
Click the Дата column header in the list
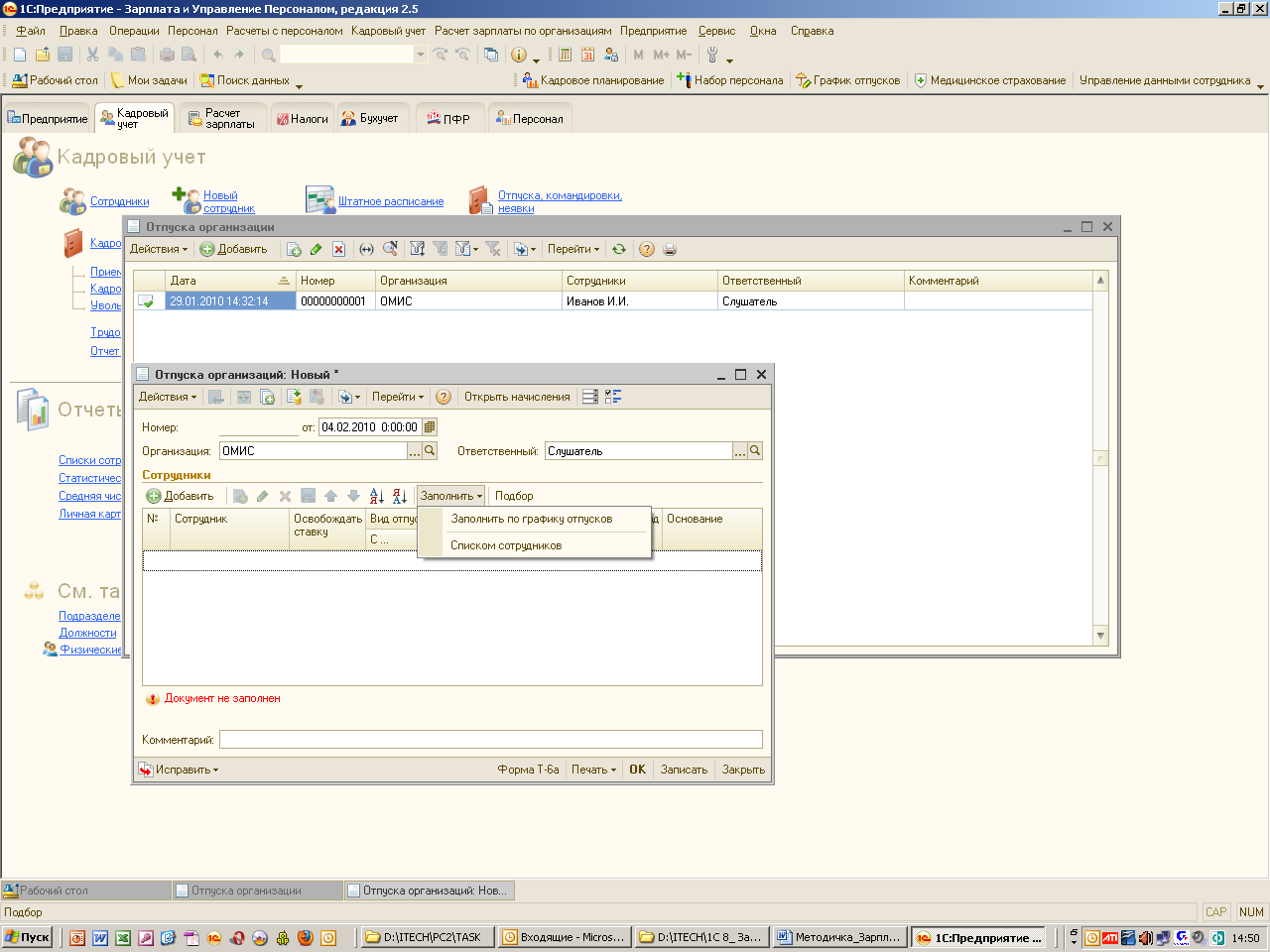230,281
